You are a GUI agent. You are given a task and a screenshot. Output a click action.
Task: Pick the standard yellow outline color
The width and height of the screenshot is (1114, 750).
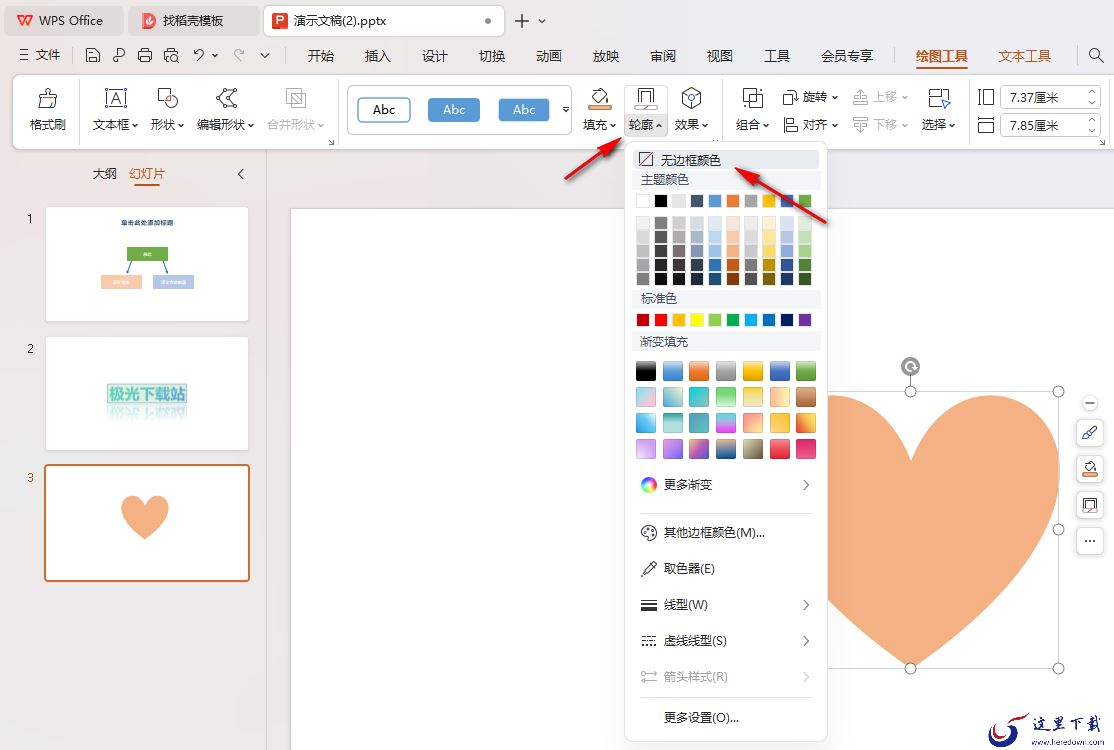click(697, 320)
